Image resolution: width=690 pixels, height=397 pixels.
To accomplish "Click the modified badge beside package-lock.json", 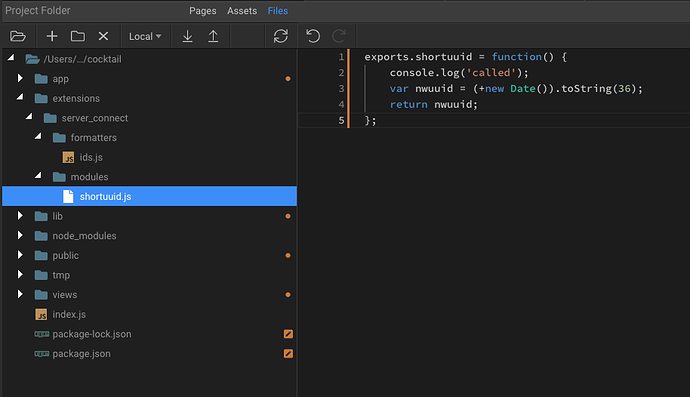I will [288, 334].
